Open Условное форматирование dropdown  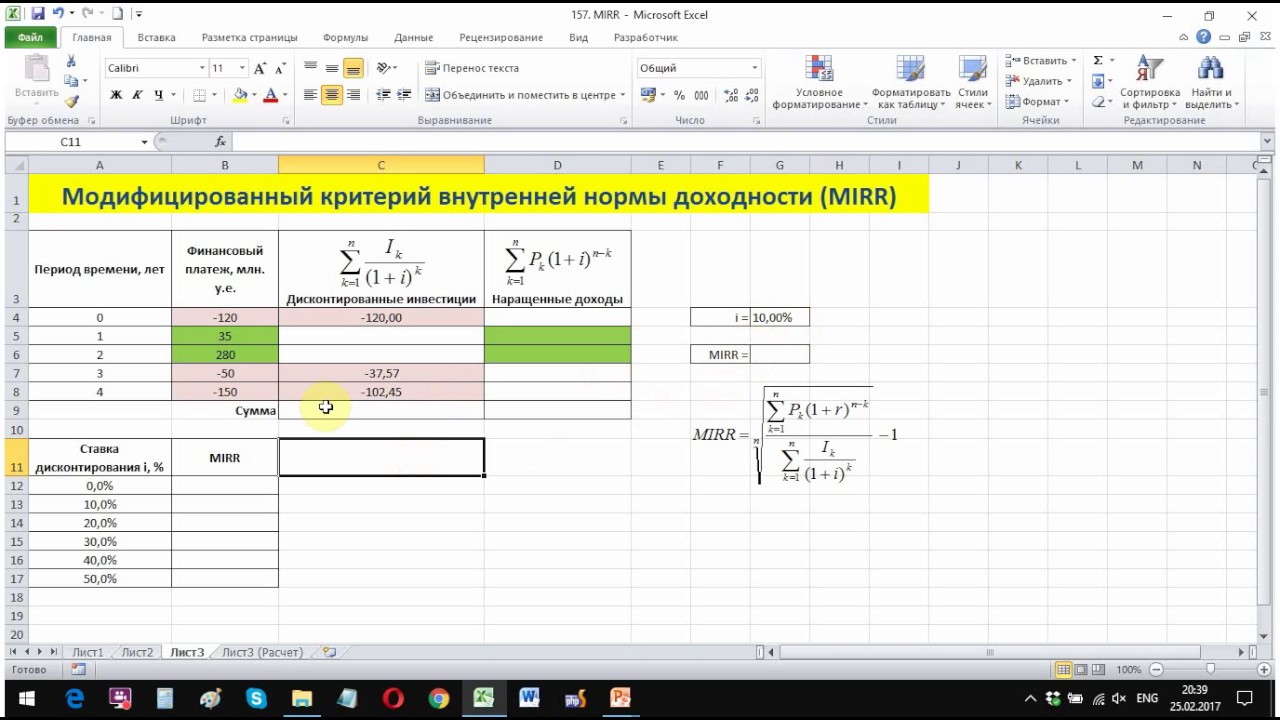click(x=819, y=83)
